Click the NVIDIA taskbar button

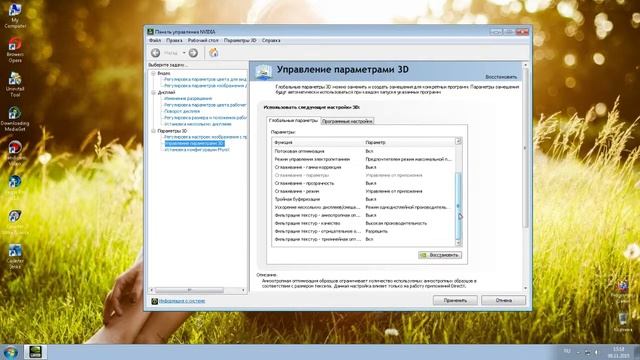(x=36, y=352)
